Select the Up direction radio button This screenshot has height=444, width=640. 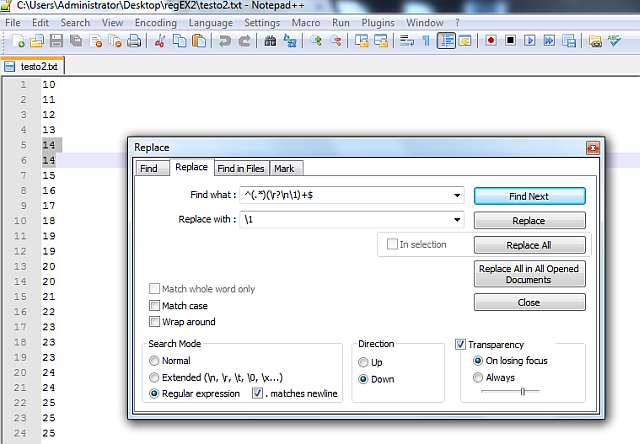tap(363, 362)
